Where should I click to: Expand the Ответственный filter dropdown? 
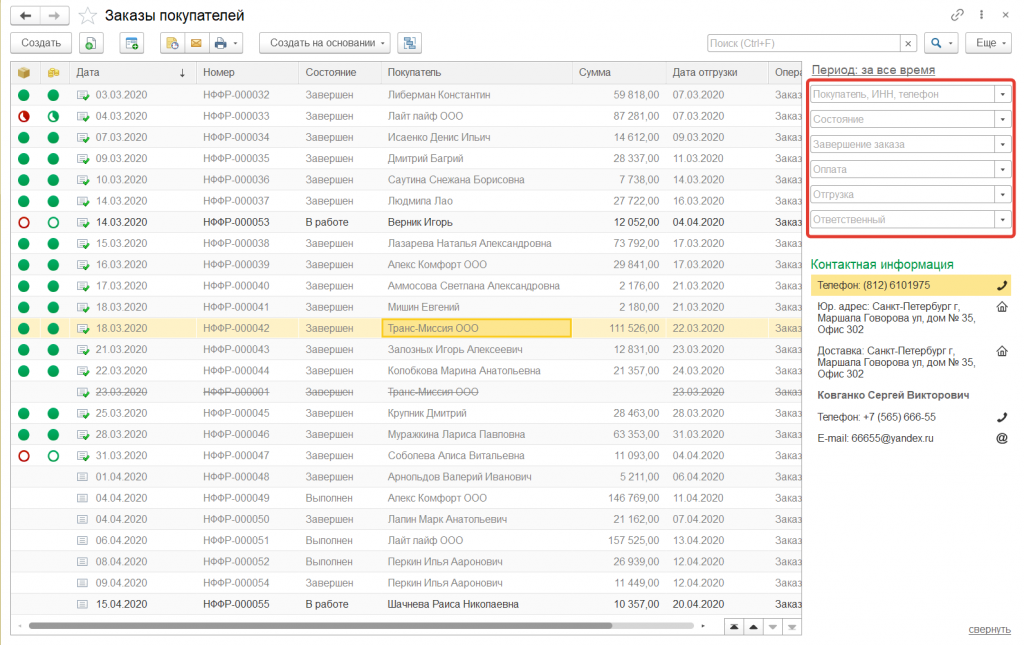click(x=1002, y=219)
